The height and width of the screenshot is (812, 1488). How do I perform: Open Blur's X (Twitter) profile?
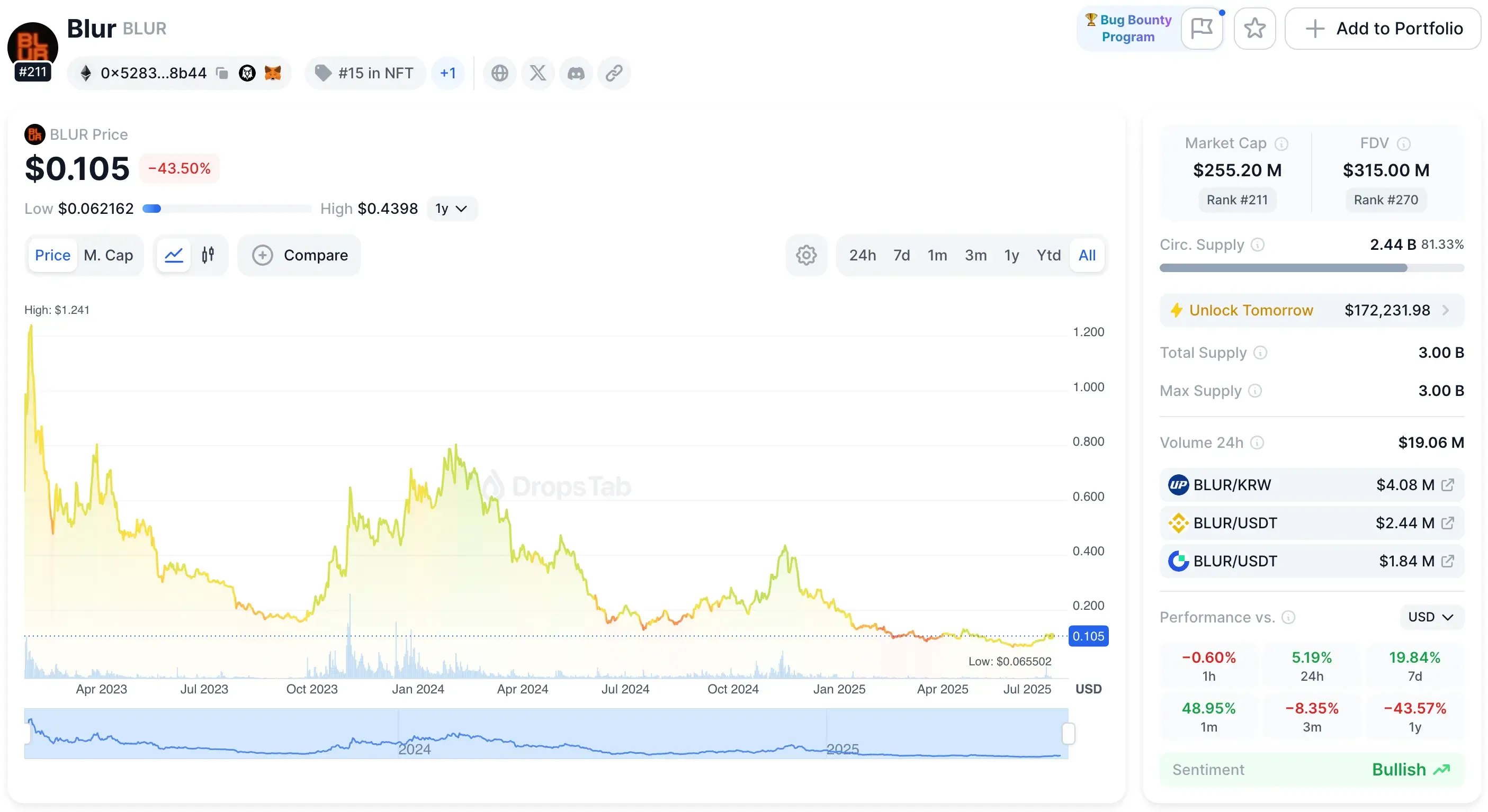point(538,74)
